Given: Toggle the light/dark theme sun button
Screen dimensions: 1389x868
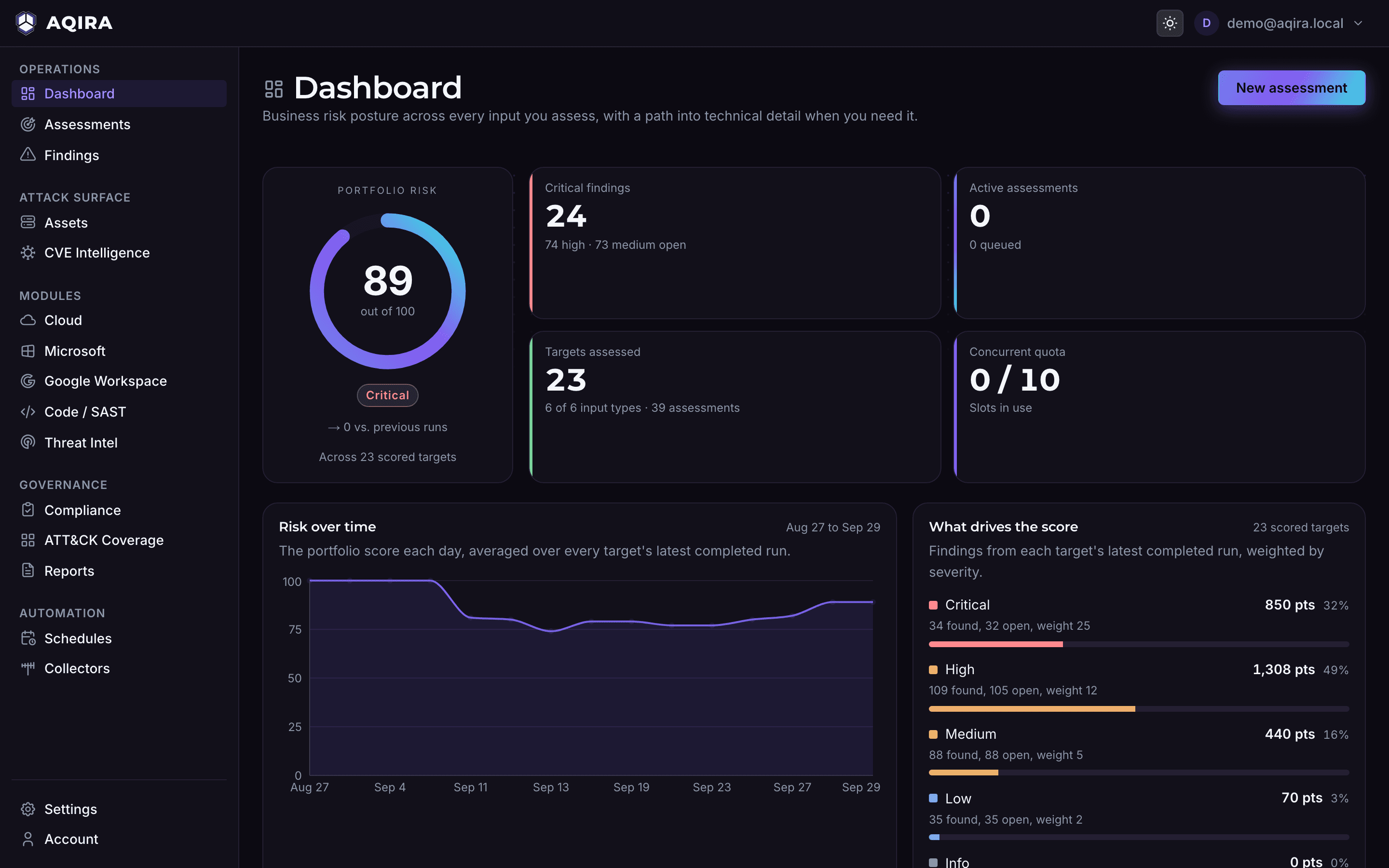Looking at the screenshot, I should [1169, 23].
